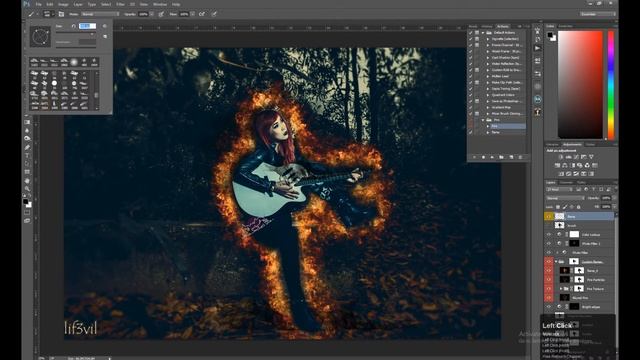Click the Record button in Actions panel
Screen dimensions: 640x360
click(483, 157)
